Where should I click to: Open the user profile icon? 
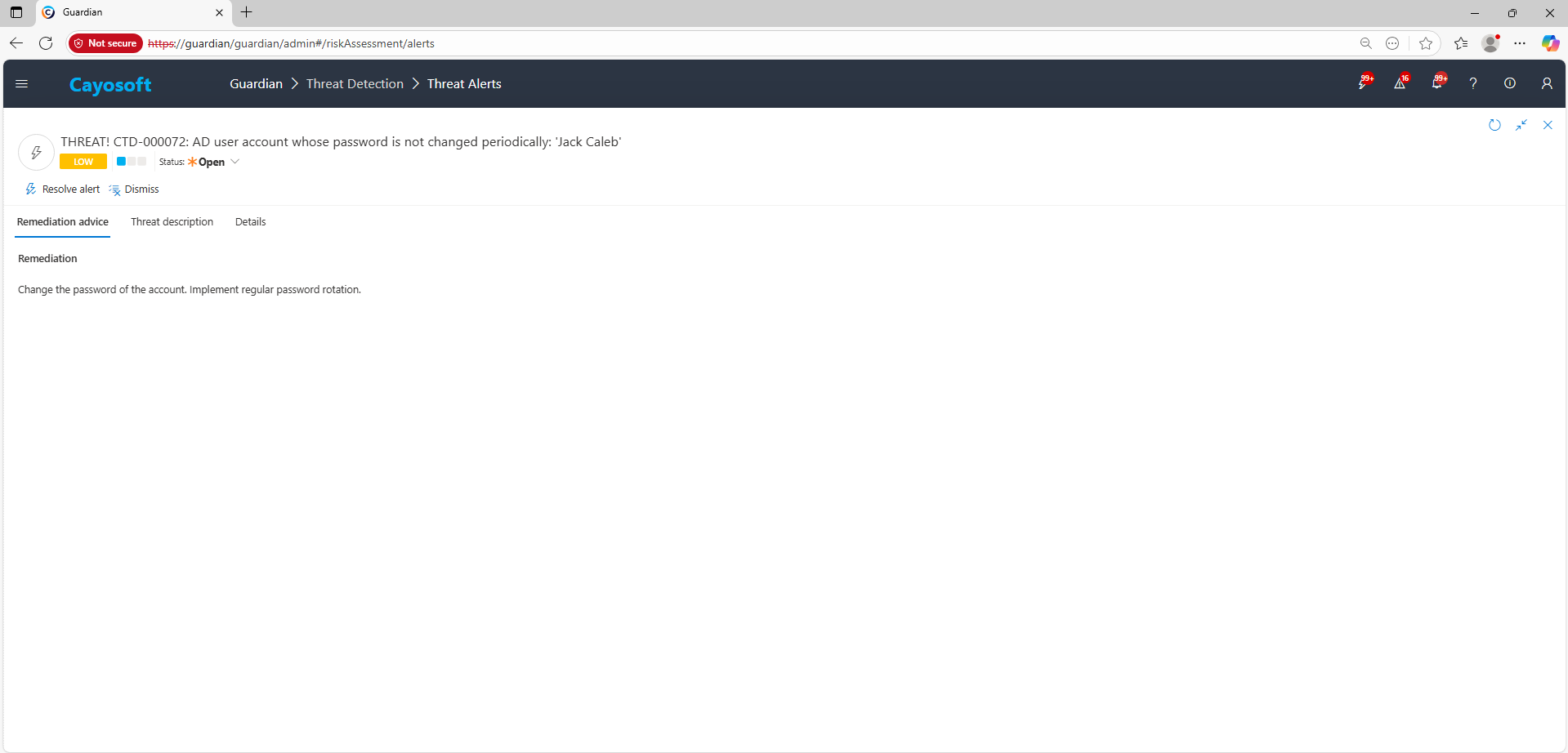click(x=1547, y=83)
